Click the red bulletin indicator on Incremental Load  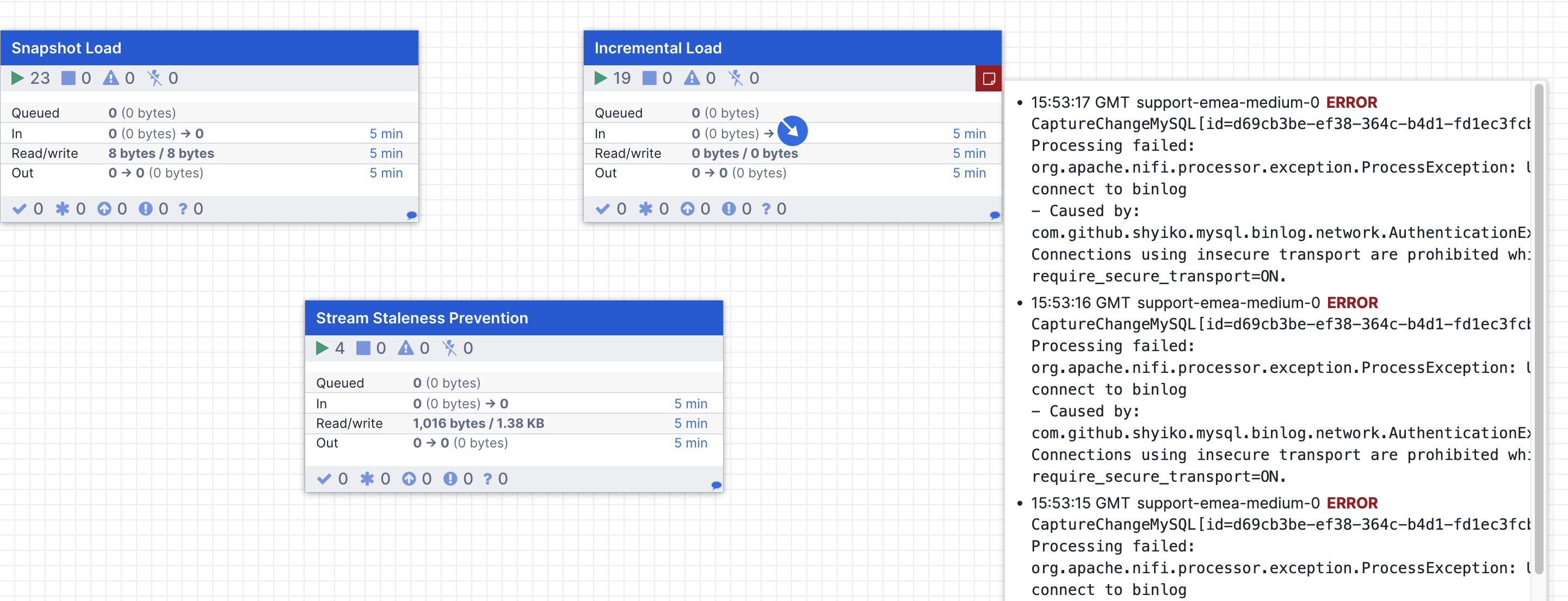point(989,78)
